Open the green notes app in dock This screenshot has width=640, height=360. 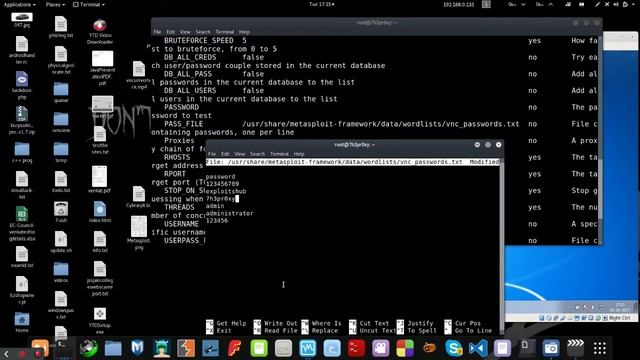coord(259,348)
